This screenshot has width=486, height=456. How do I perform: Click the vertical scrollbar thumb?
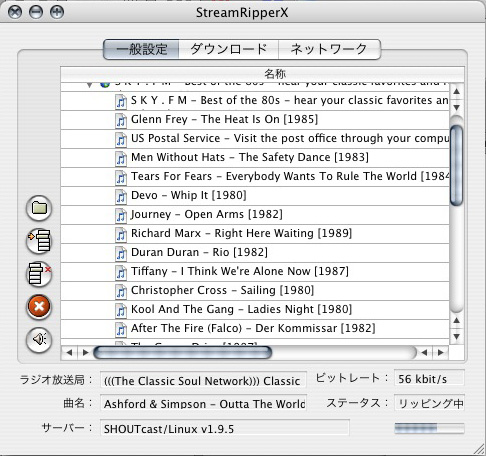(456, 165)
